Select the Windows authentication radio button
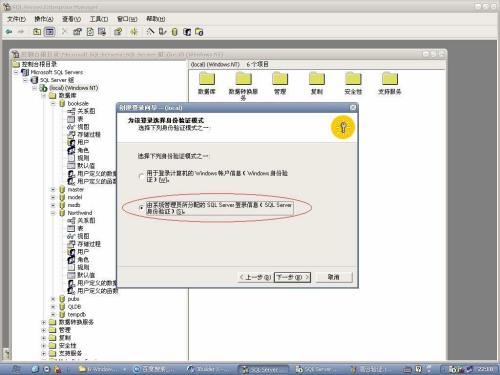 point(141,176)
